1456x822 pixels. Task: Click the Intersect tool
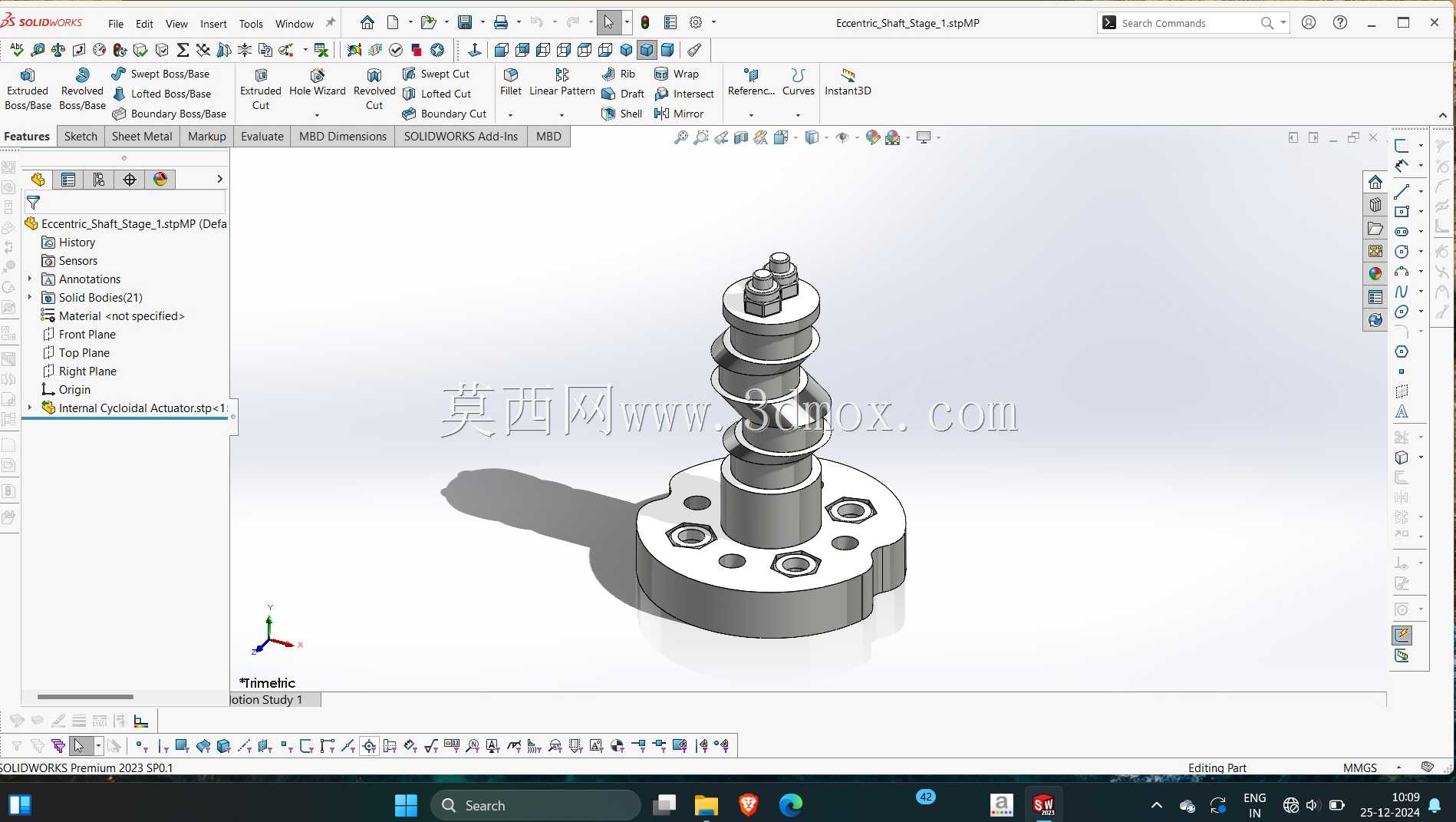[x=684, y=94]
